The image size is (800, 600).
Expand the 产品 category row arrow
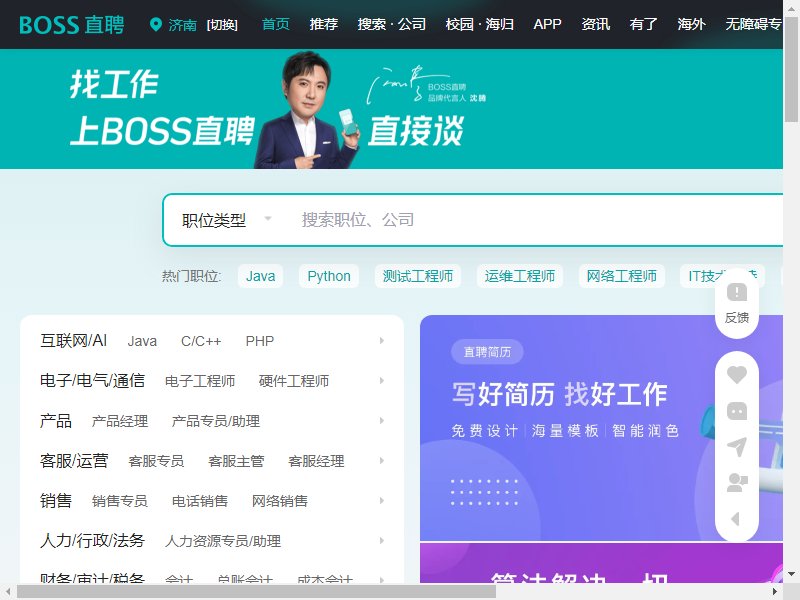point(382,420)
